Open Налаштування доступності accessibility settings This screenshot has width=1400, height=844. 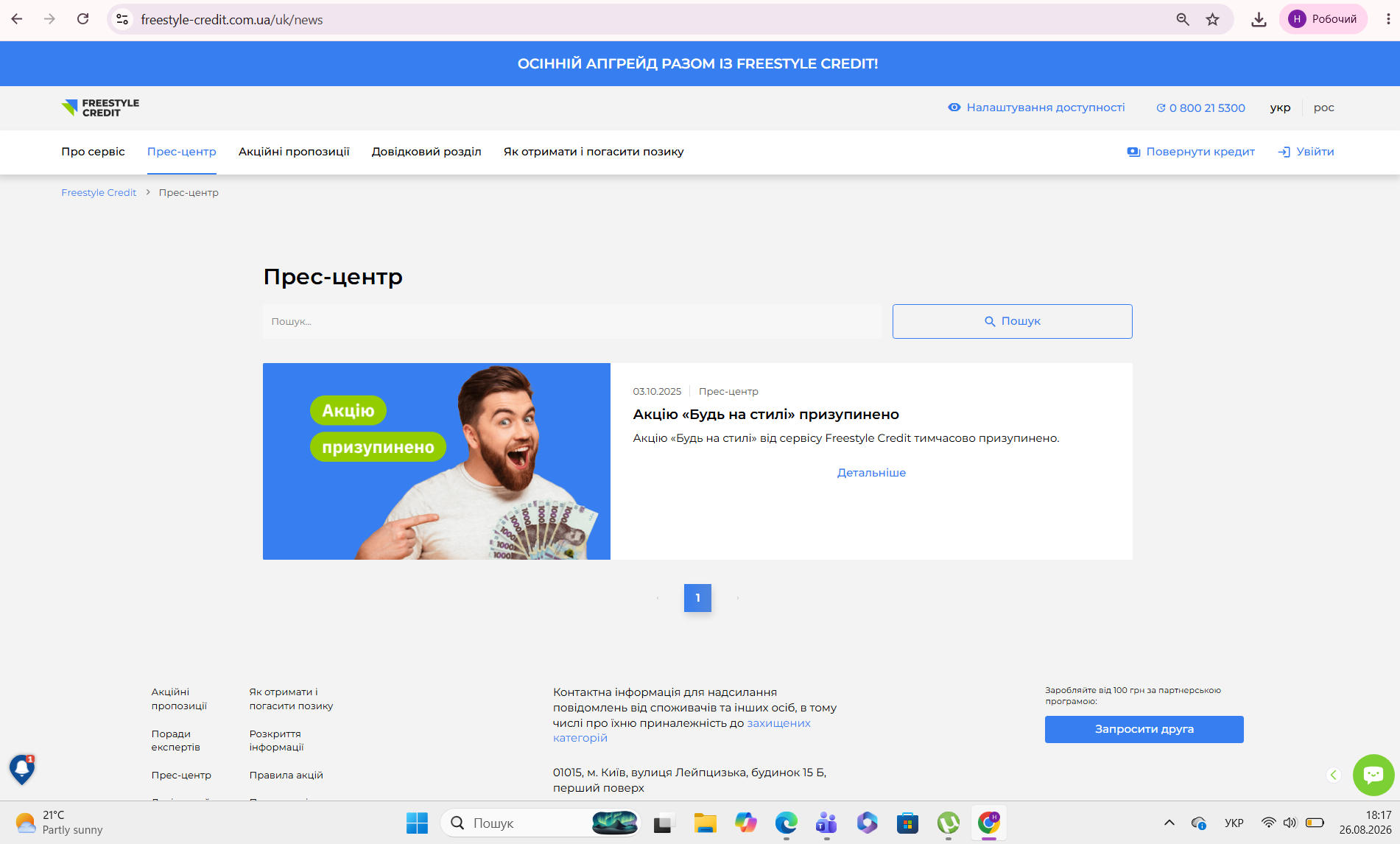[x=1036, y=108]
